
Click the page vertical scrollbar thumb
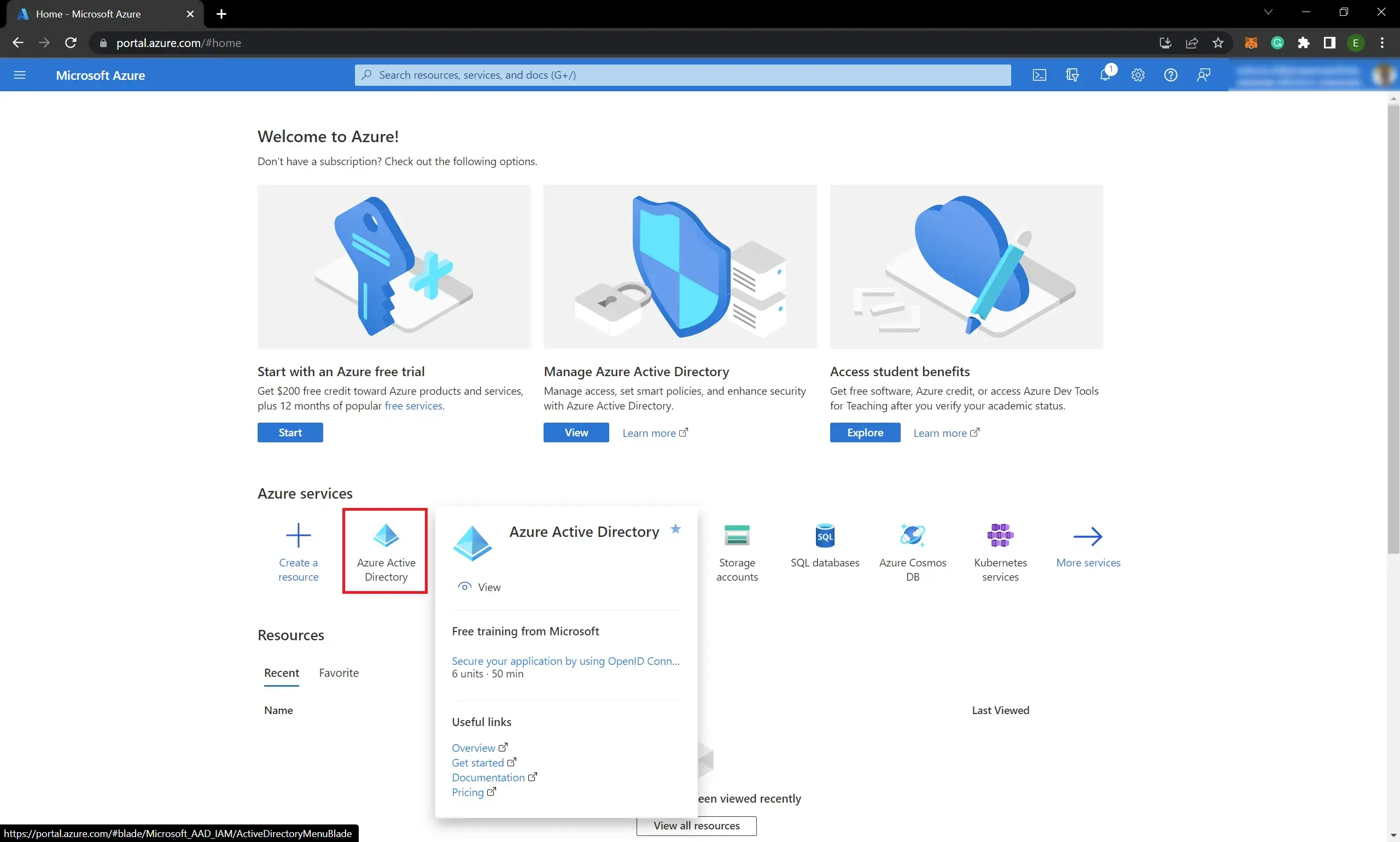(x=1393, y=329)
